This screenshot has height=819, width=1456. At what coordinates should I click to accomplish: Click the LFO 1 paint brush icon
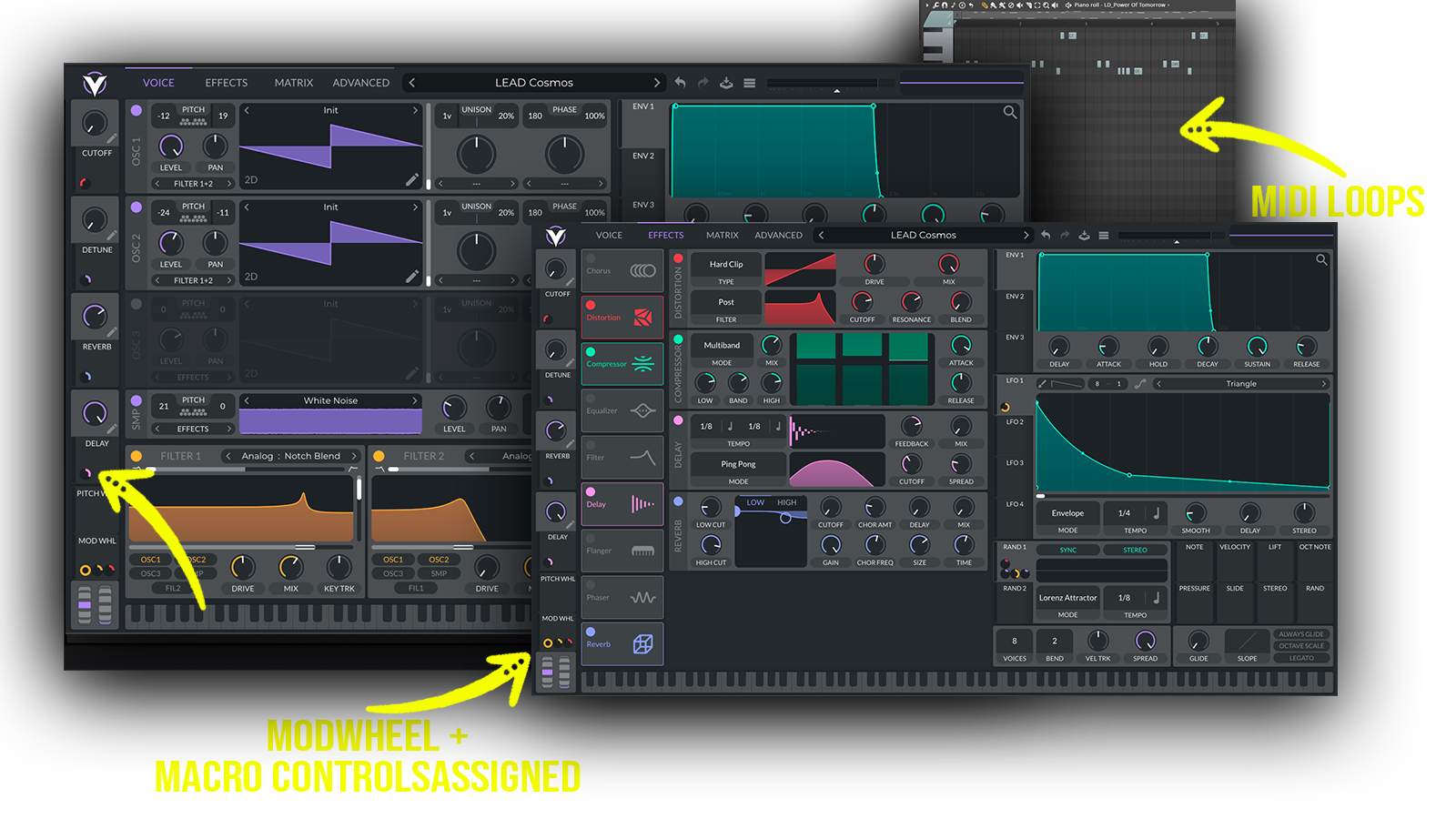[1042, 384]
